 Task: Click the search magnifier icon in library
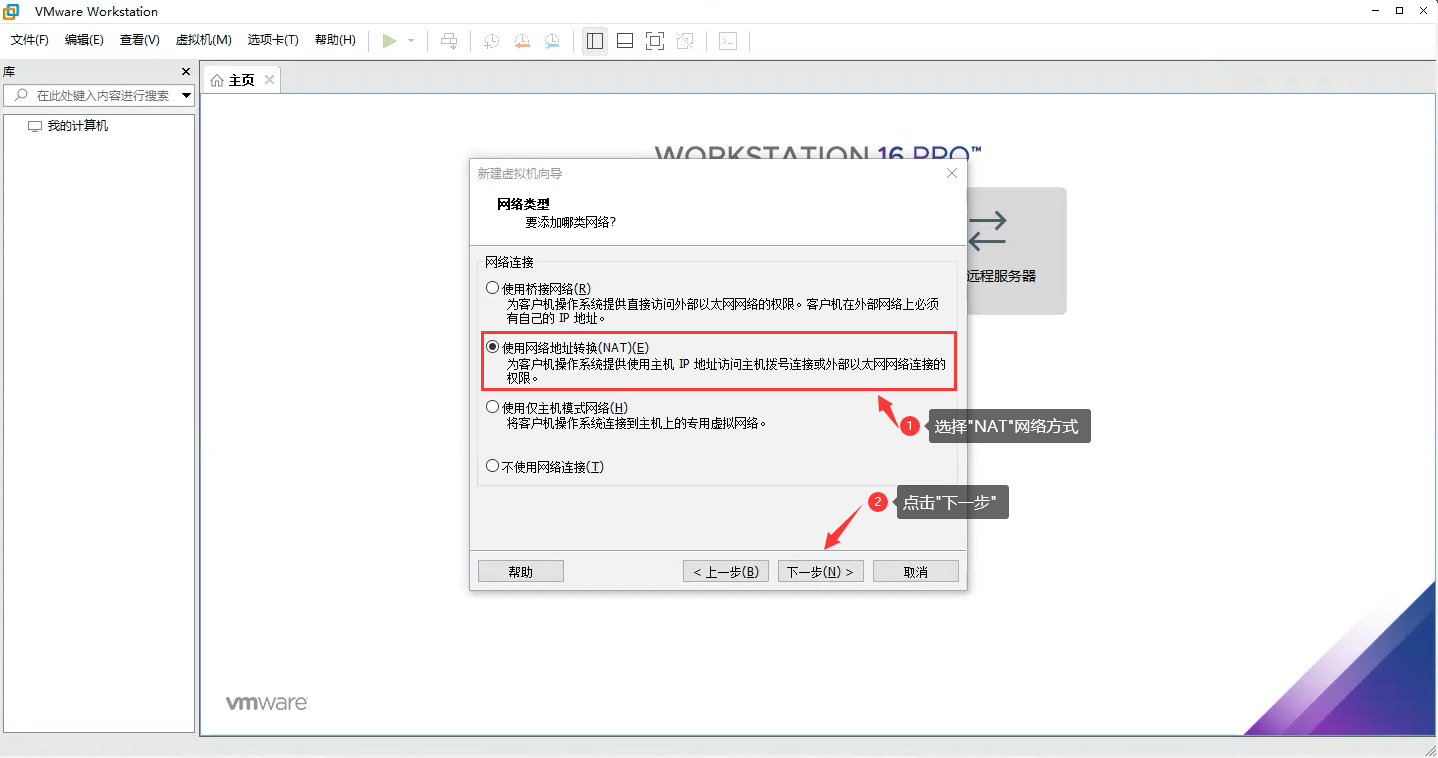(21, 95)
